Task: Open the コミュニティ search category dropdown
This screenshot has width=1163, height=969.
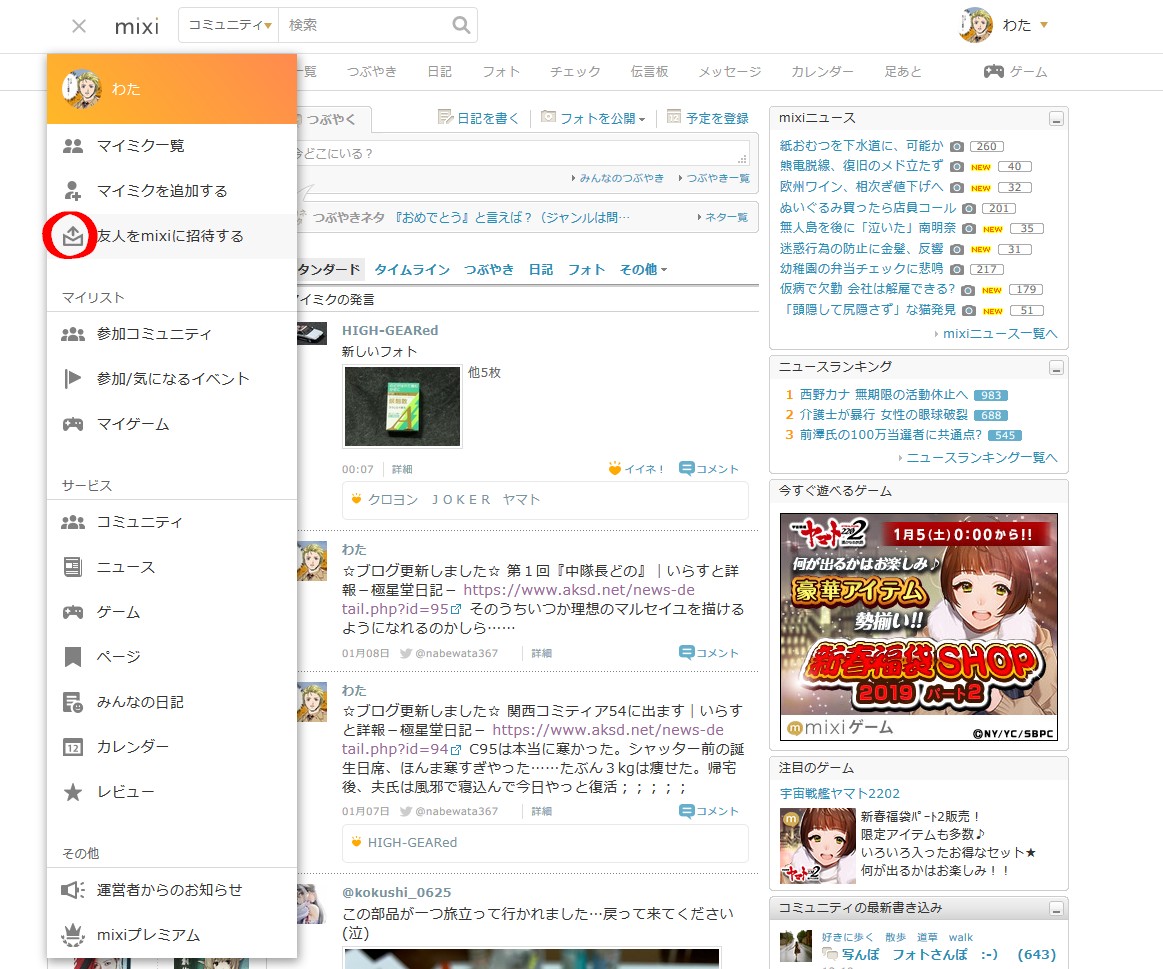Action: click(x=228, y=25)
